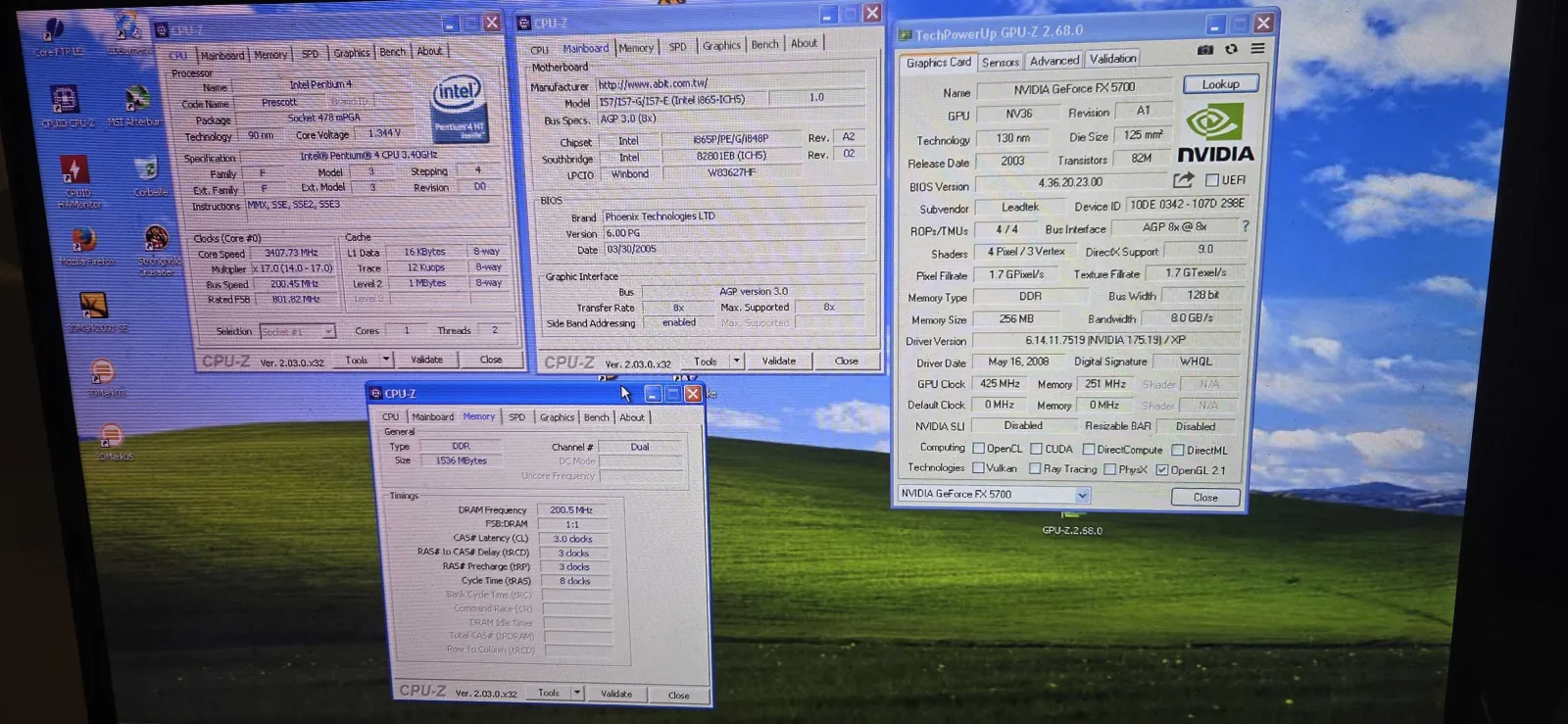Viewport: 1568px width, 724px height.
Task: Launch the CPUID CPU-Z desktop shortcut
Action: coord(65,106)
